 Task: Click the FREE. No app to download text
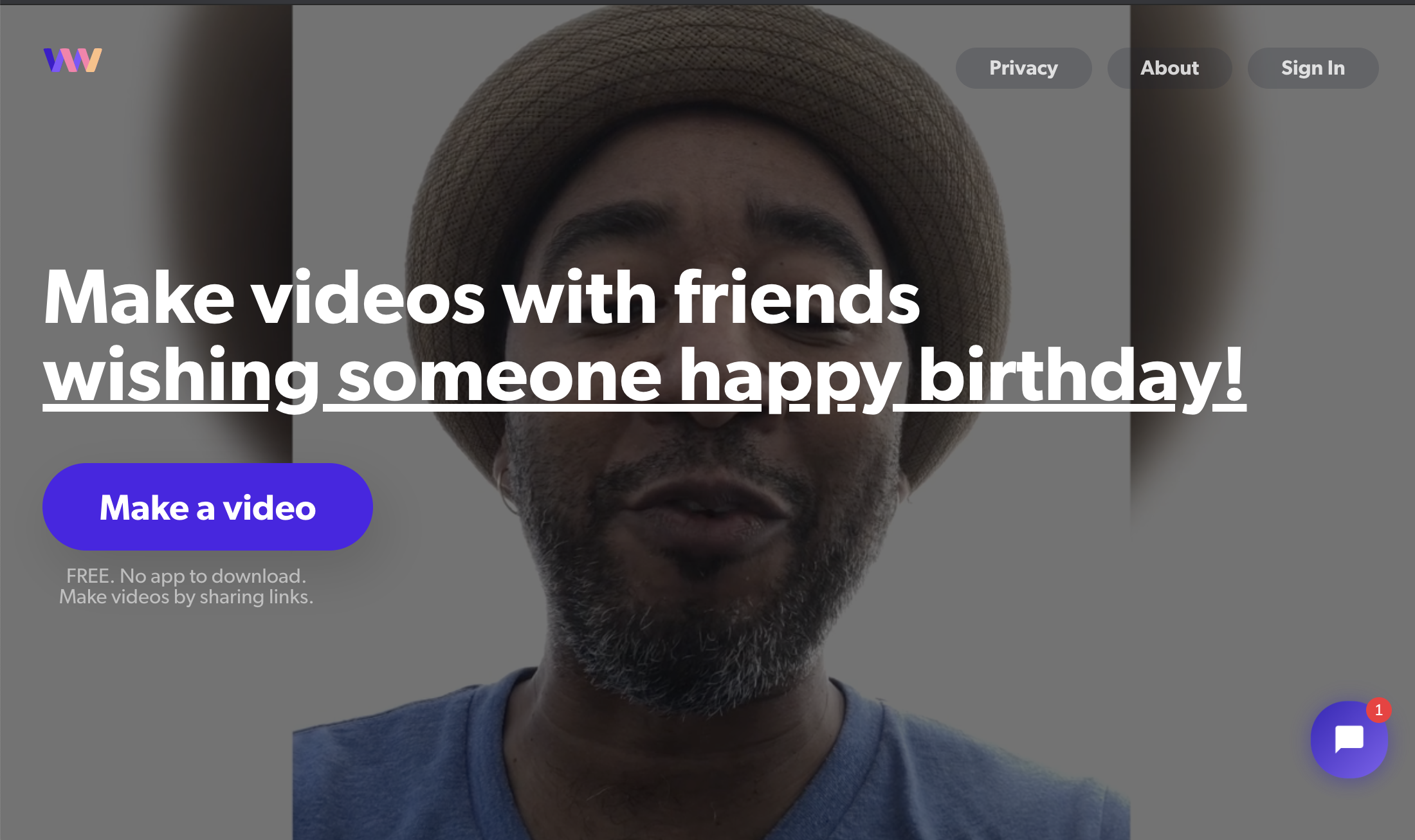point(187,576)
